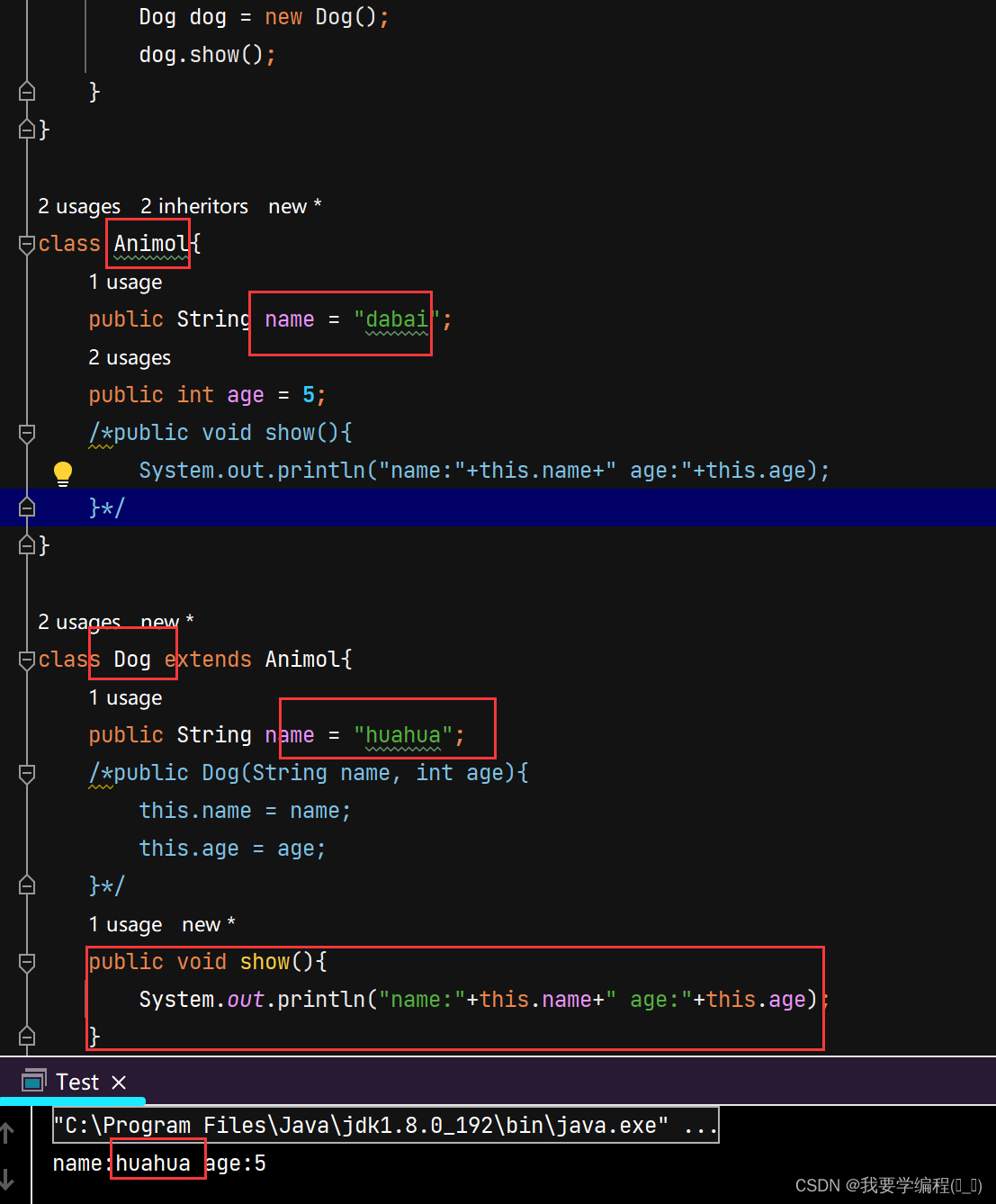The height and width of the screenshot is (1204, 996).
Task: Click fold end marker of highlighted }*/ line
Action: (x=27, y=507)
